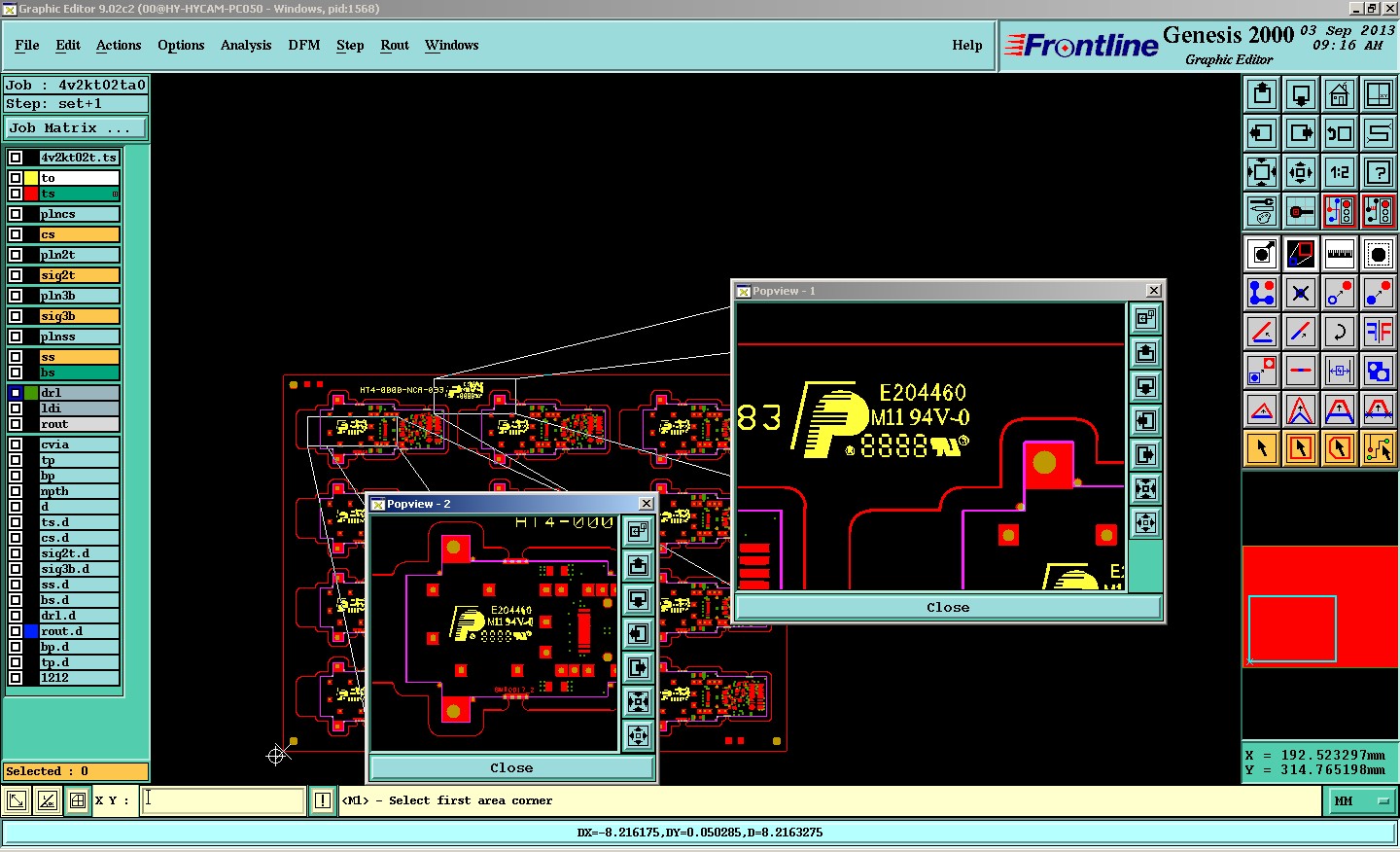The height and width of the screenshot is (852, 1400).
Task: Click Close button in Popview 2
Action: pos(511,767)
